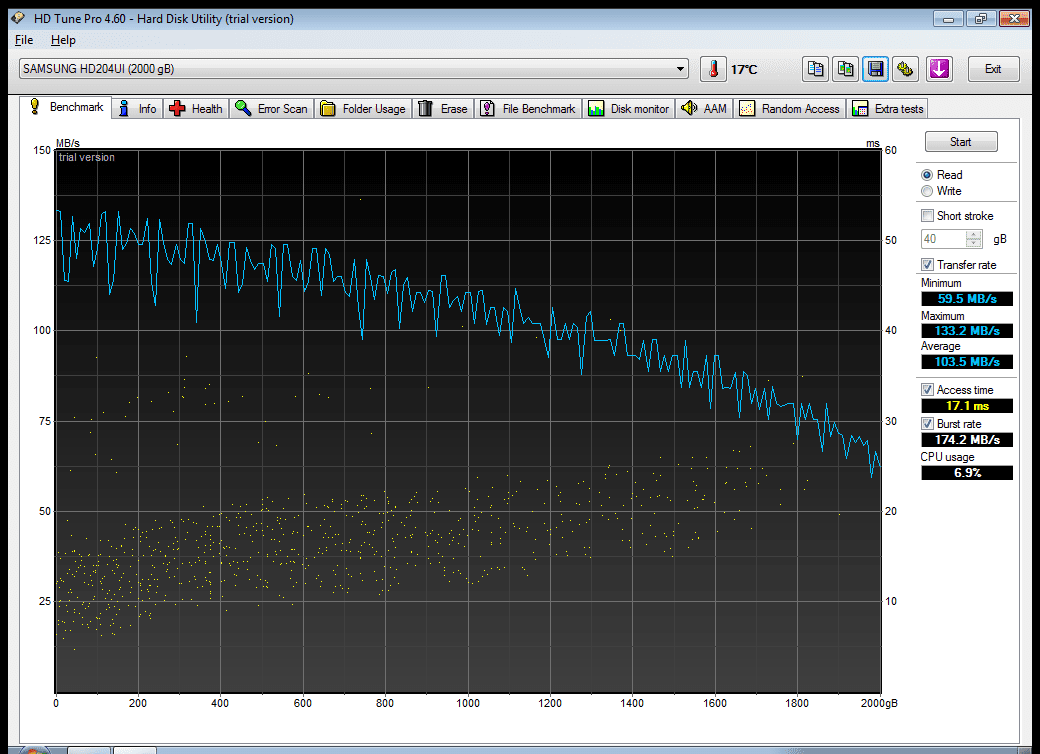Copy screenshot to clipboard icon
This screenshot has height=754, width=1040.
[845, 69]
